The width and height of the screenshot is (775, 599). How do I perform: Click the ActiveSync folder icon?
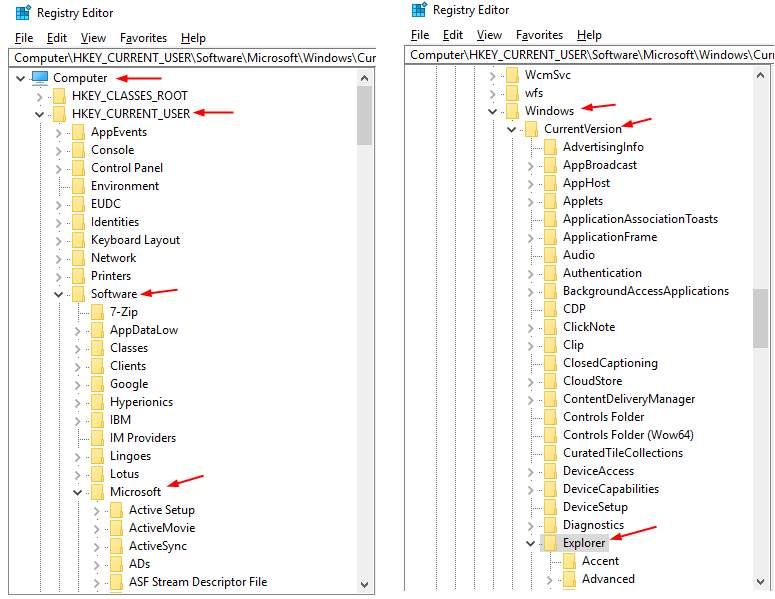point(116,546)
